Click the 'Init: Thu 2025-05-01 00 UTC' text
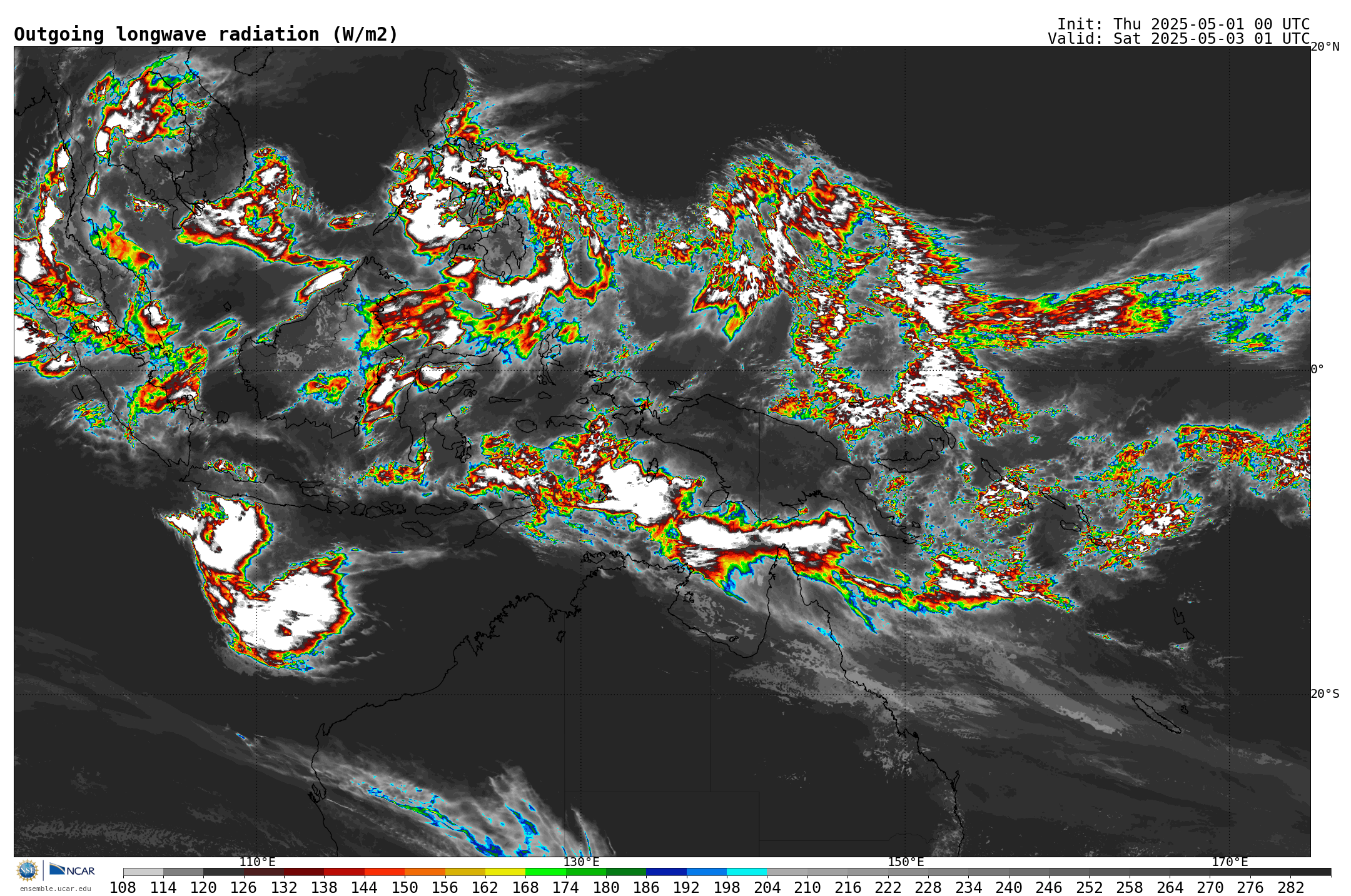1351x896 pixels. click(1183, 24)
